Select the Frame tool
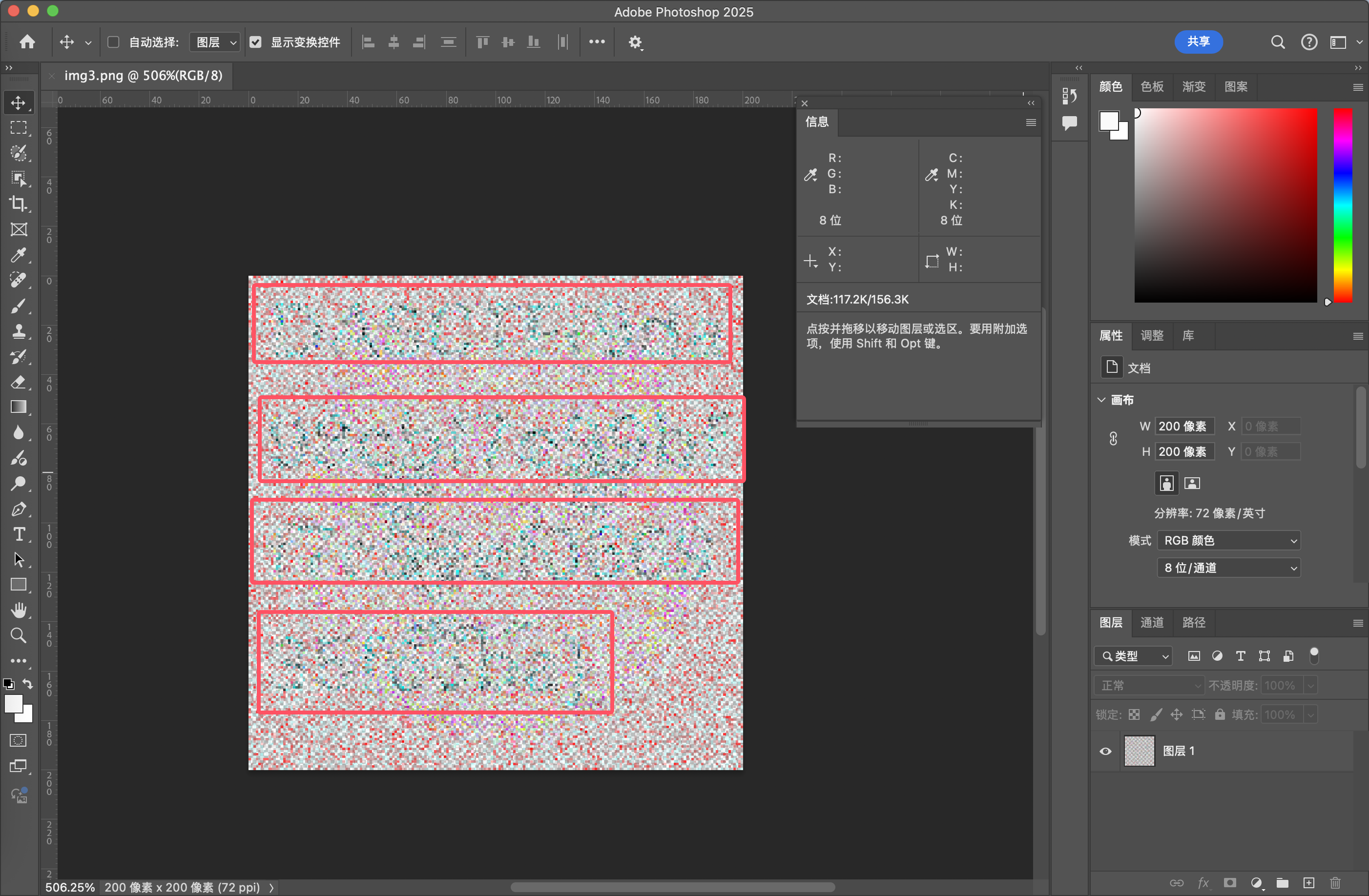The height and width of the screenshot is (896, 1369). tap(19, 229)
